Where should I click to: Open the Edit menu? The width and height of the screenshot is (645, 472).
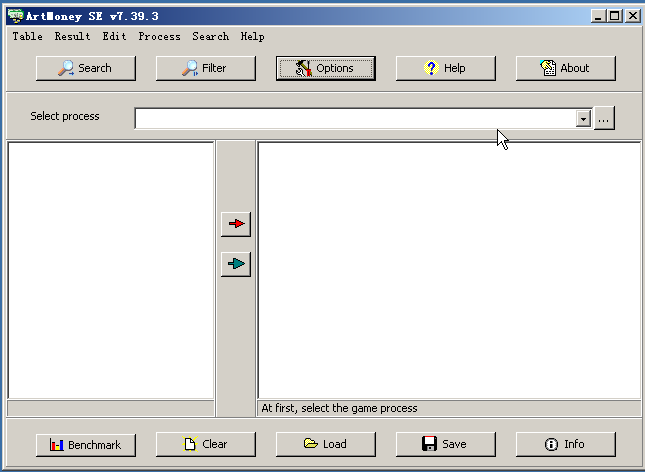click(x=114, y=36)
